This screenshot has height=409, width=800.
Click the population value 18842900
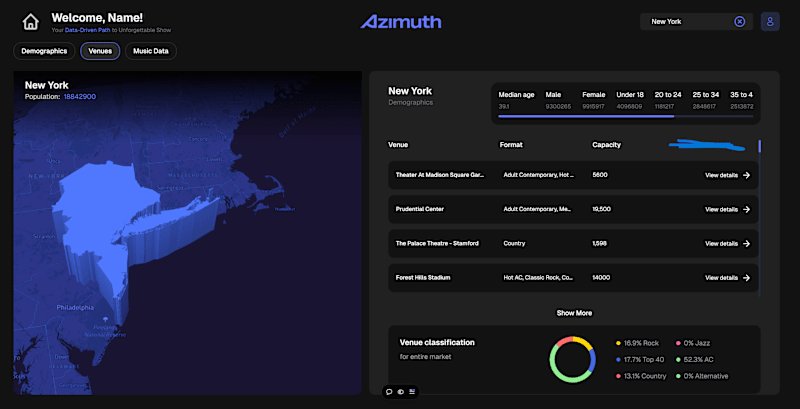coord(80,96)
